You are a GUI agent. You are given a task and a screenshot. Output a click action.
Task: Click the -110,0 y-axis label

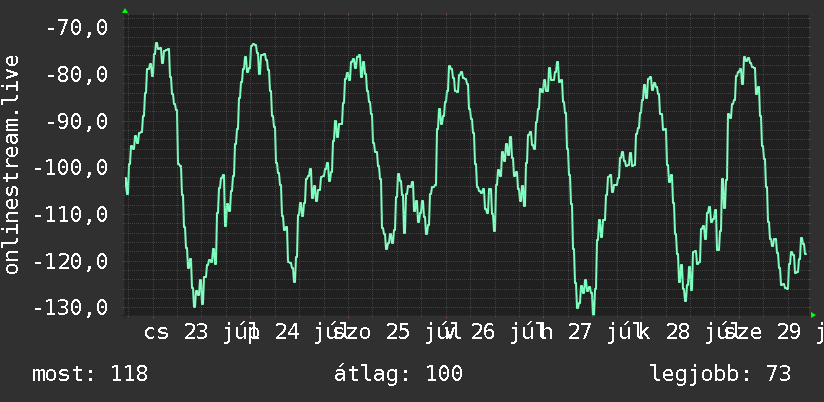tap(71, 214)
